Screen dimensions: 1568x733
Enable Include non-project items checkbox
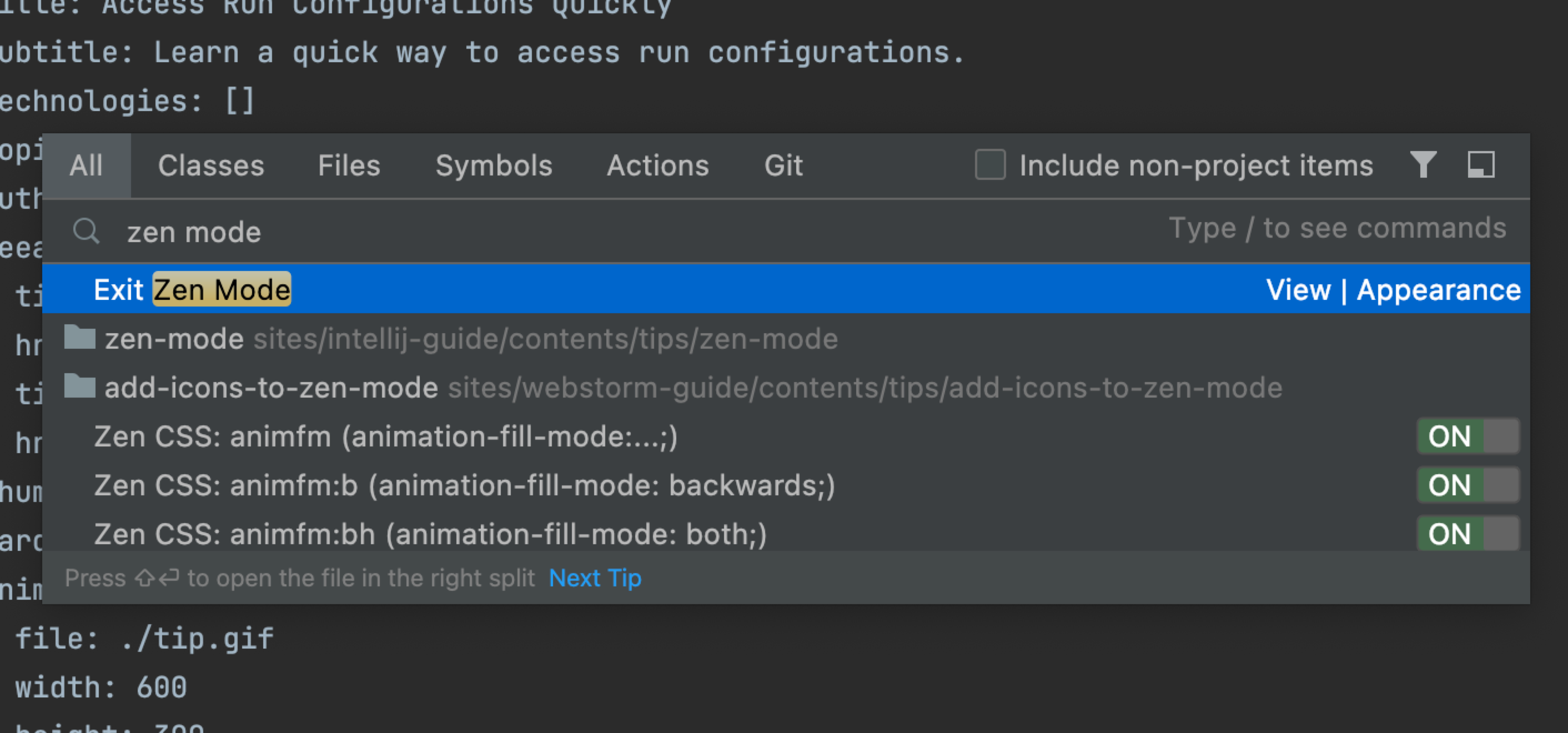[990, 165]
